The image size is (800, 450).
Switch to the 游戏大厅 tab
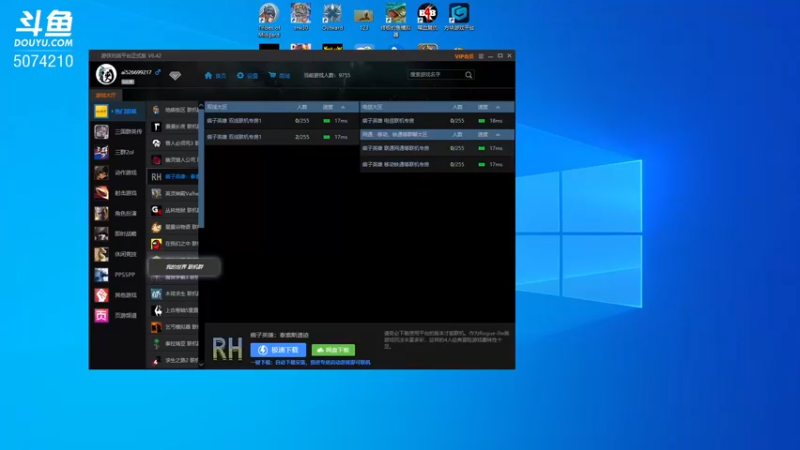(106, 95)
